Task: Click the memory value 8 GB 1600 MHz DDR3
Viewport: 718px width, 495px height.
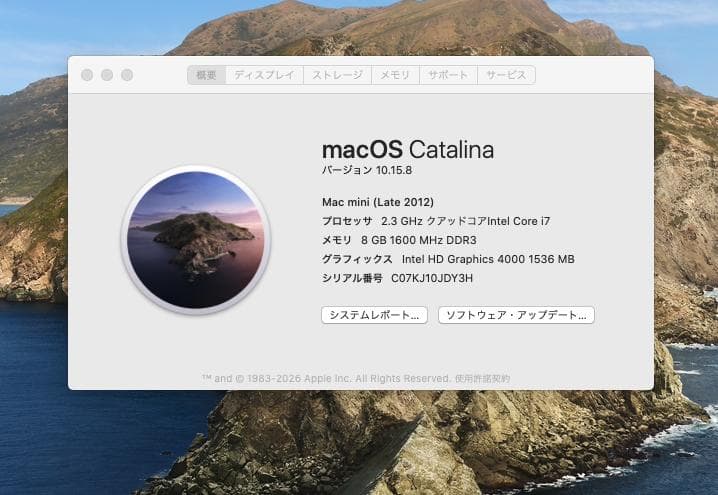Action: click(x=419, y=240)
